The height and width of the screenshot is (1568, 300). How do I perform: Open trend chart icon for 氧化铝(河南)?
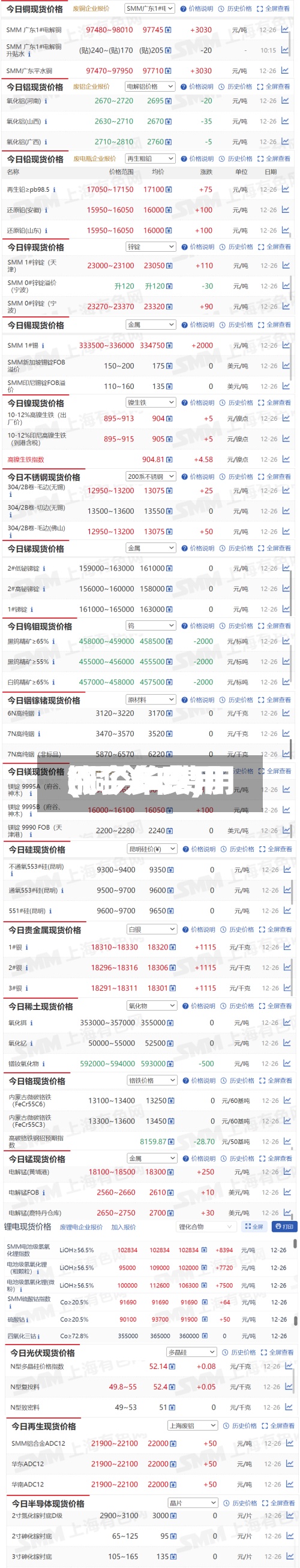(x=285, y=101)
